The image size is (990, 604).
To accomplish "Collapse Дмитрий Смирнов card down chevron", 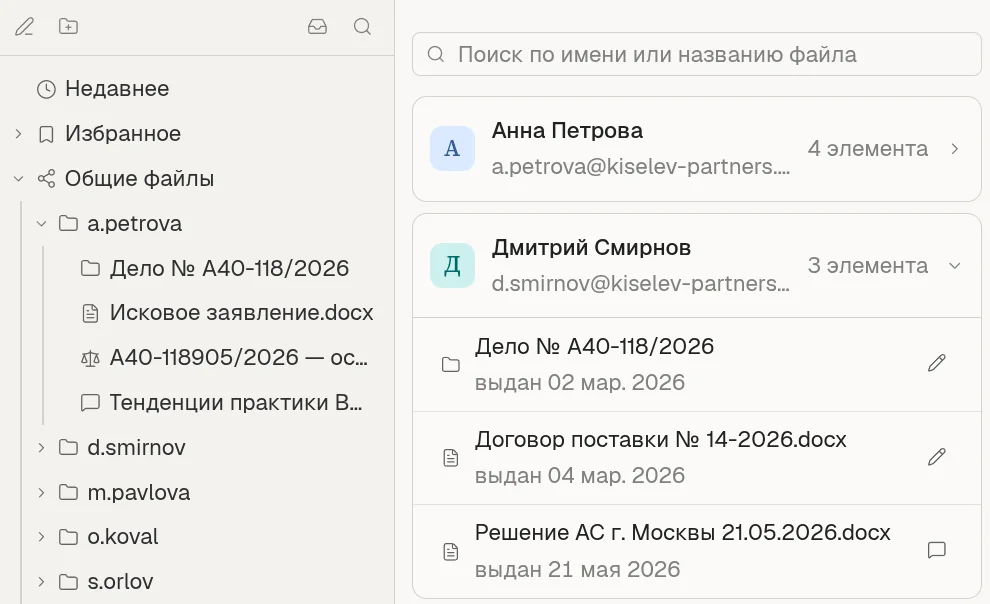I will coord(955,266).
